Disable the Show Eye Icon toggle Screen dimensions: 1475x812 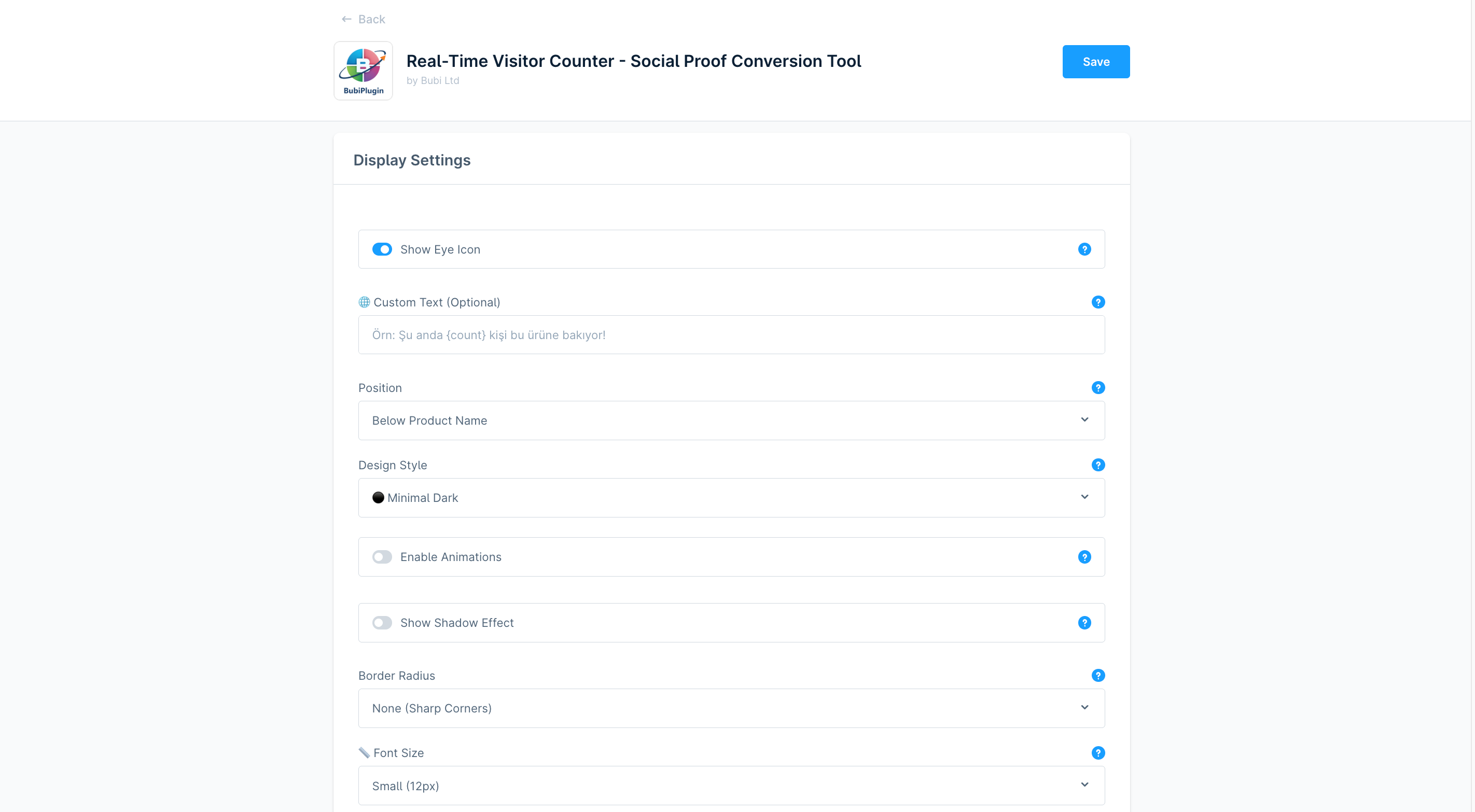tap(382, 249)
